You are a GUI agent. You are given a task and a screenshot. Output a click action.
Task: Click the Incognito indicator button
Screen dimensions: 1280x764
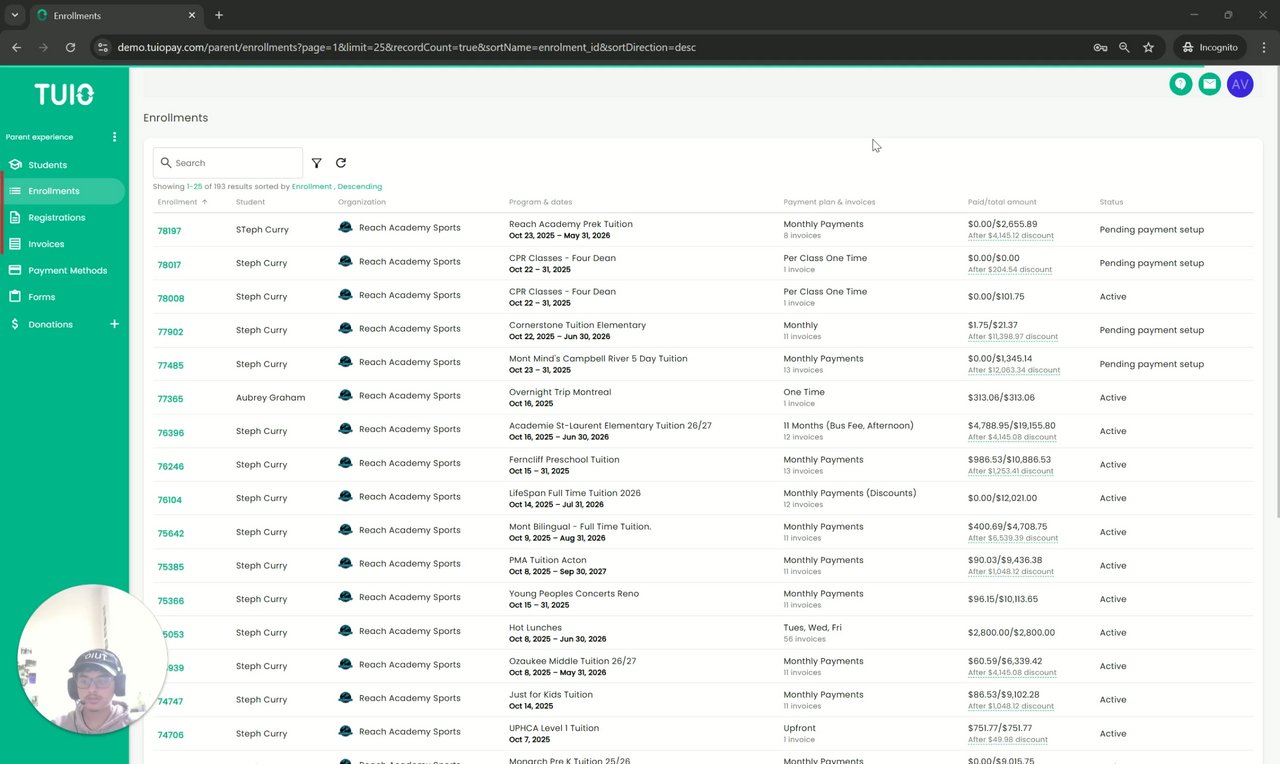[1211, 47]
